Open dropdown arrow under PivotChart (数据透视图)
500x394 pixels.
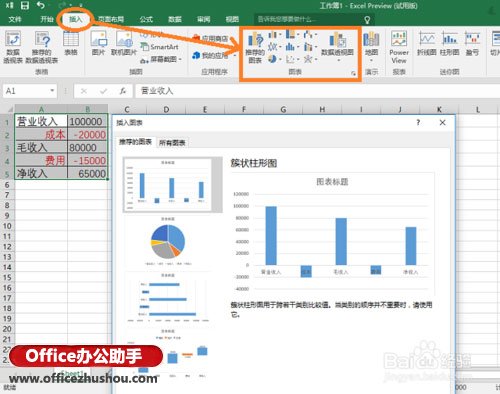coord(338,60)
